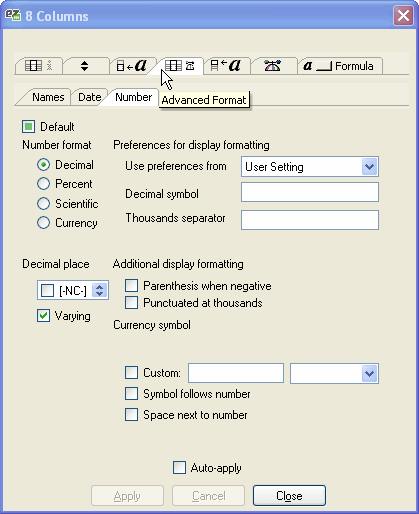Open the tab with list and letter a icon

pos(226,66)
